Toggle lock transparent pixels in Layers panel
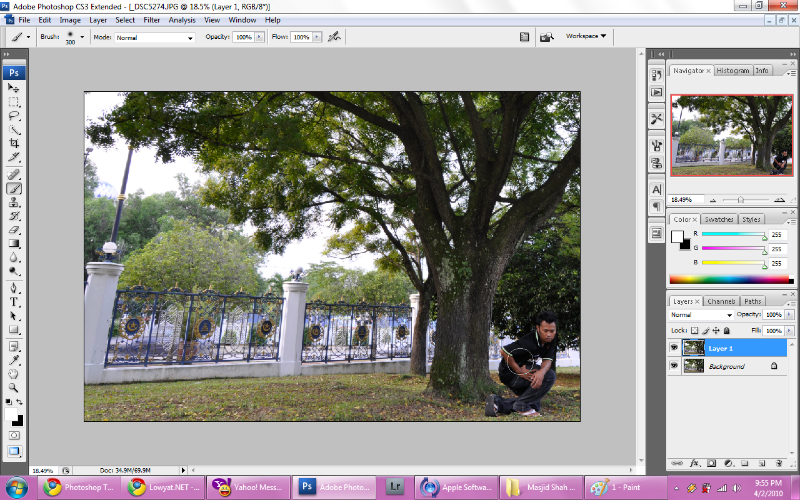Image resolution: width=800 pixels, height=500 pixels. 696,329
